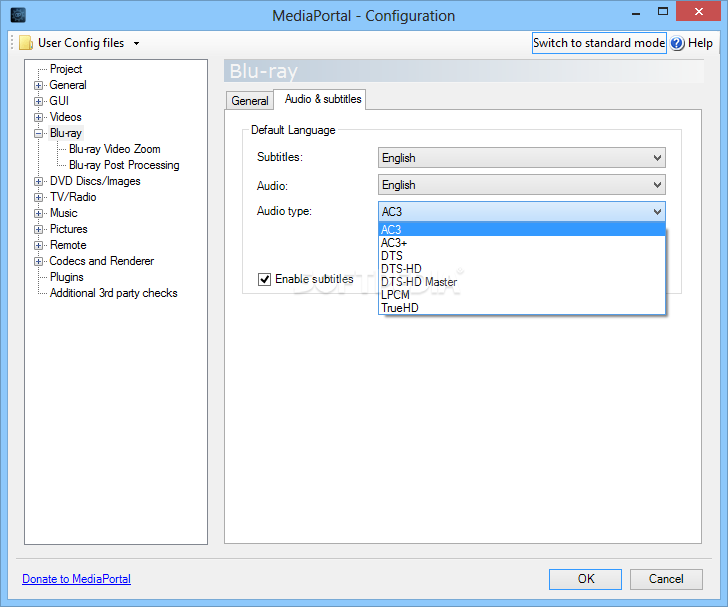The image size is (728, 607).
Task: Click the blue Help question mark icon
Action: pos(677,43)
